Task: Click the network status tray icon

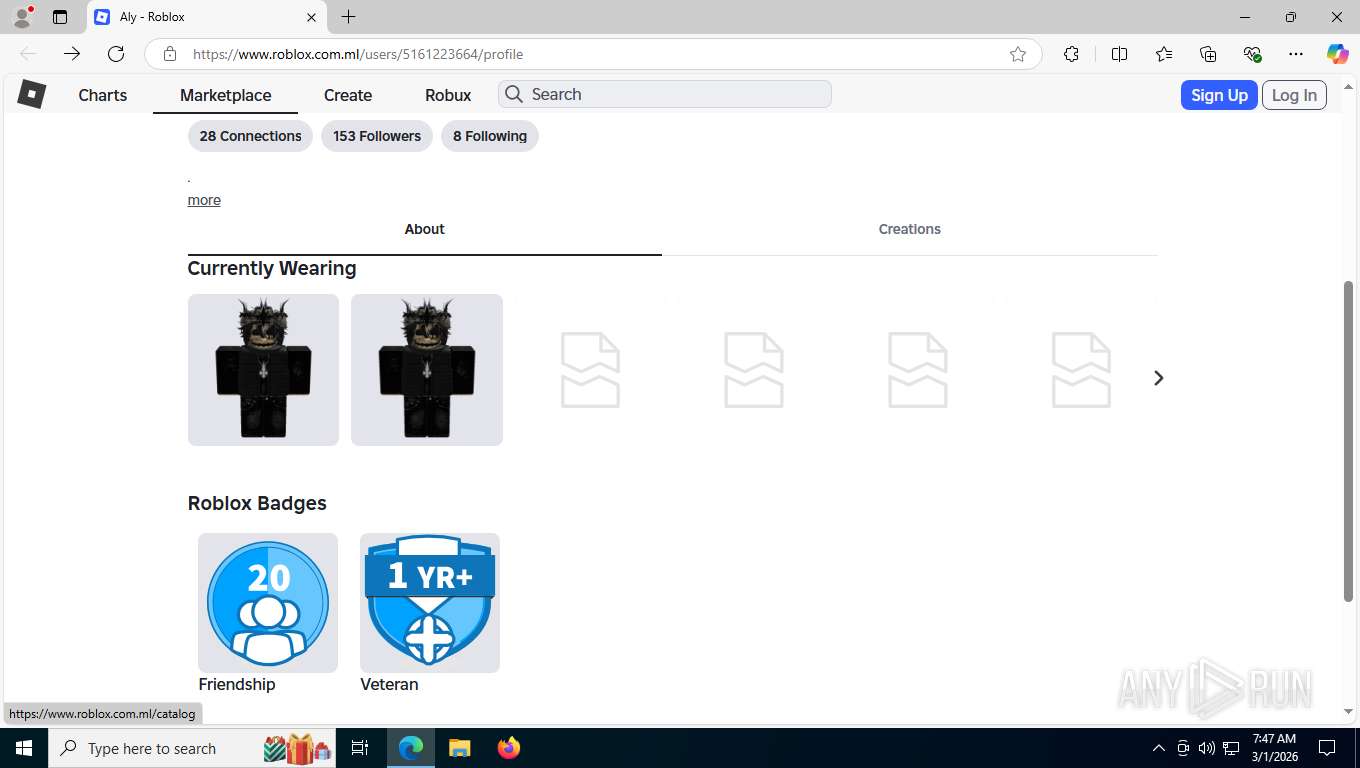Action: (x=1230, y=748)
